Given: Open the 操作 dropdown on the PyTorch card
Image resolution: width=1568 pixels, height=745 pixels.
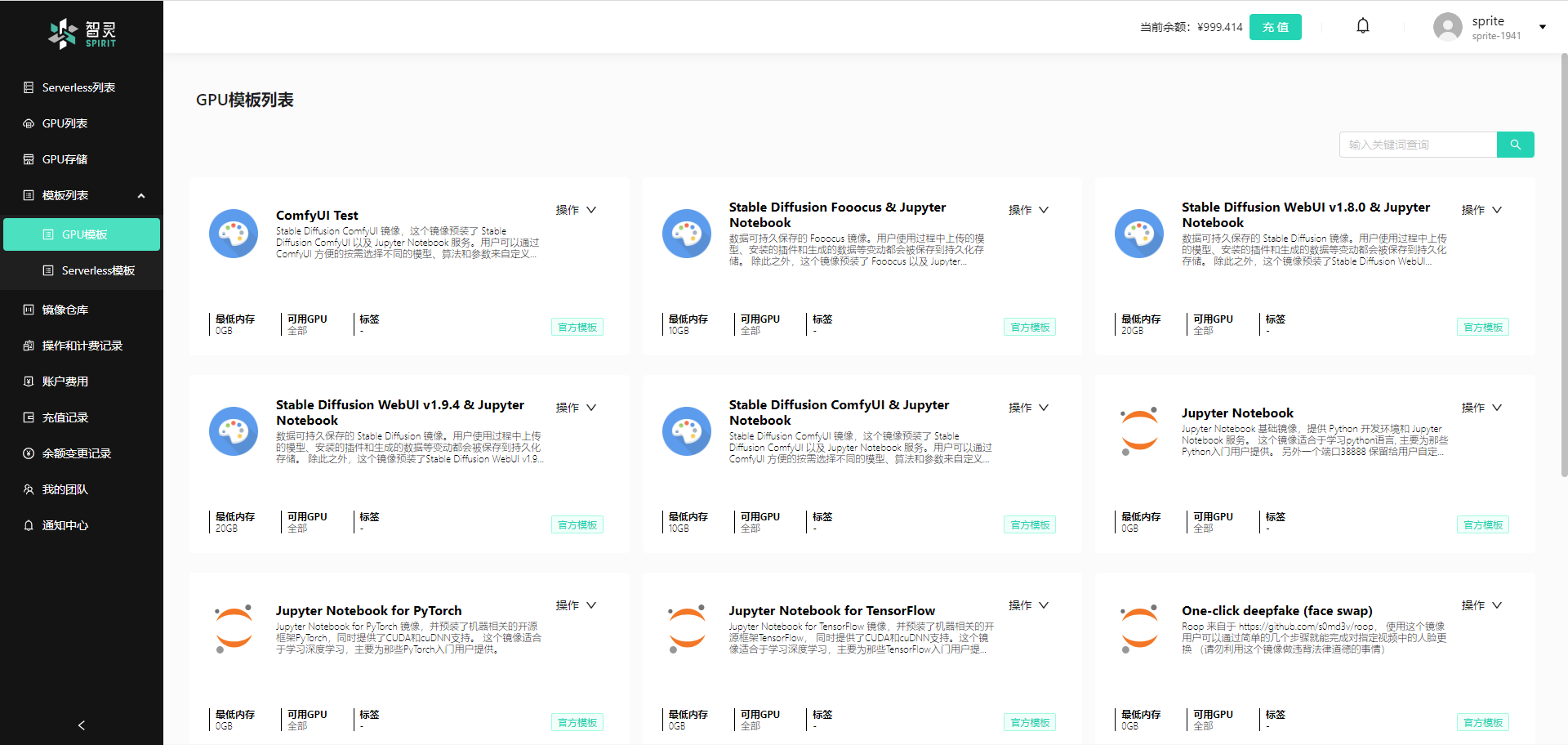Looking at the screenshot, I should pos(576,605).
